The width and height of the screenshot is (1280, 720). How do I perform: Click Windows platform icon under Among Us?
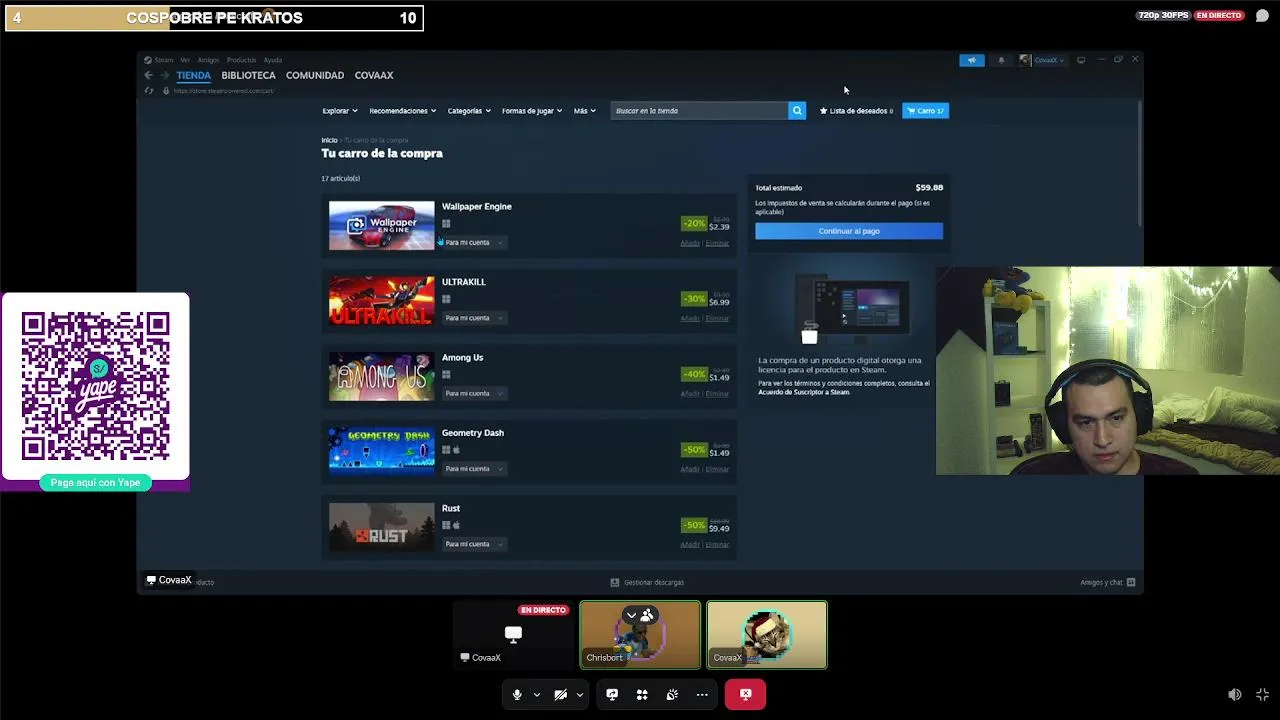[446, 375]
